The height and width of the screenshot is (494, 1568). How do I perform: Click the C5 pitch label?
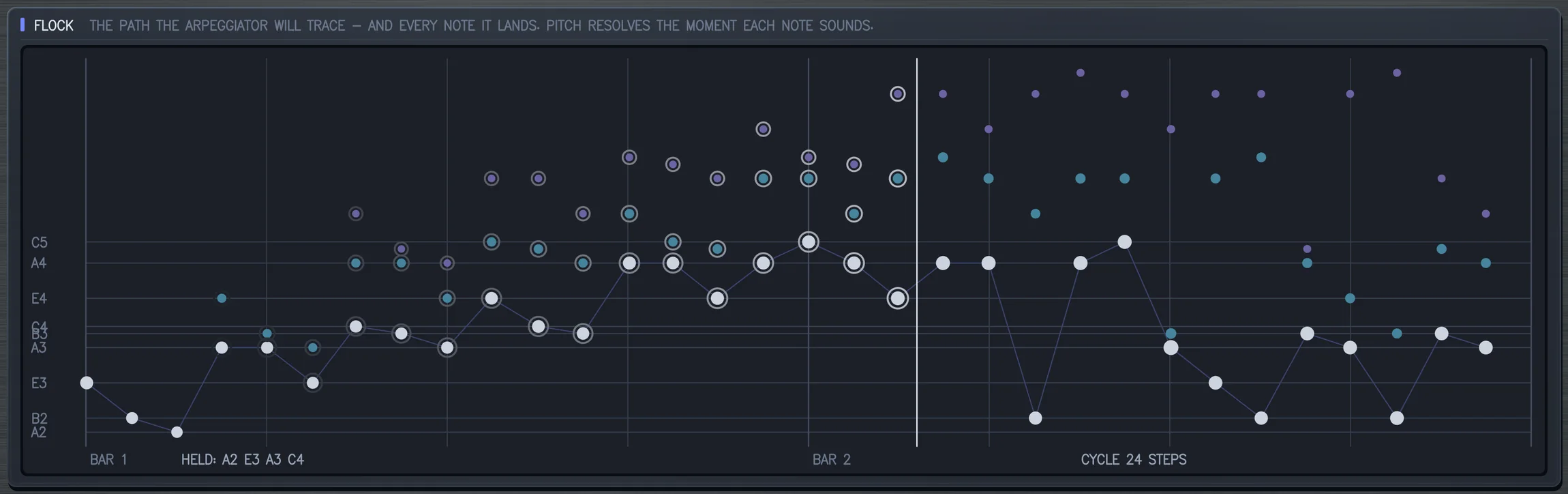(x=40, y=242)
